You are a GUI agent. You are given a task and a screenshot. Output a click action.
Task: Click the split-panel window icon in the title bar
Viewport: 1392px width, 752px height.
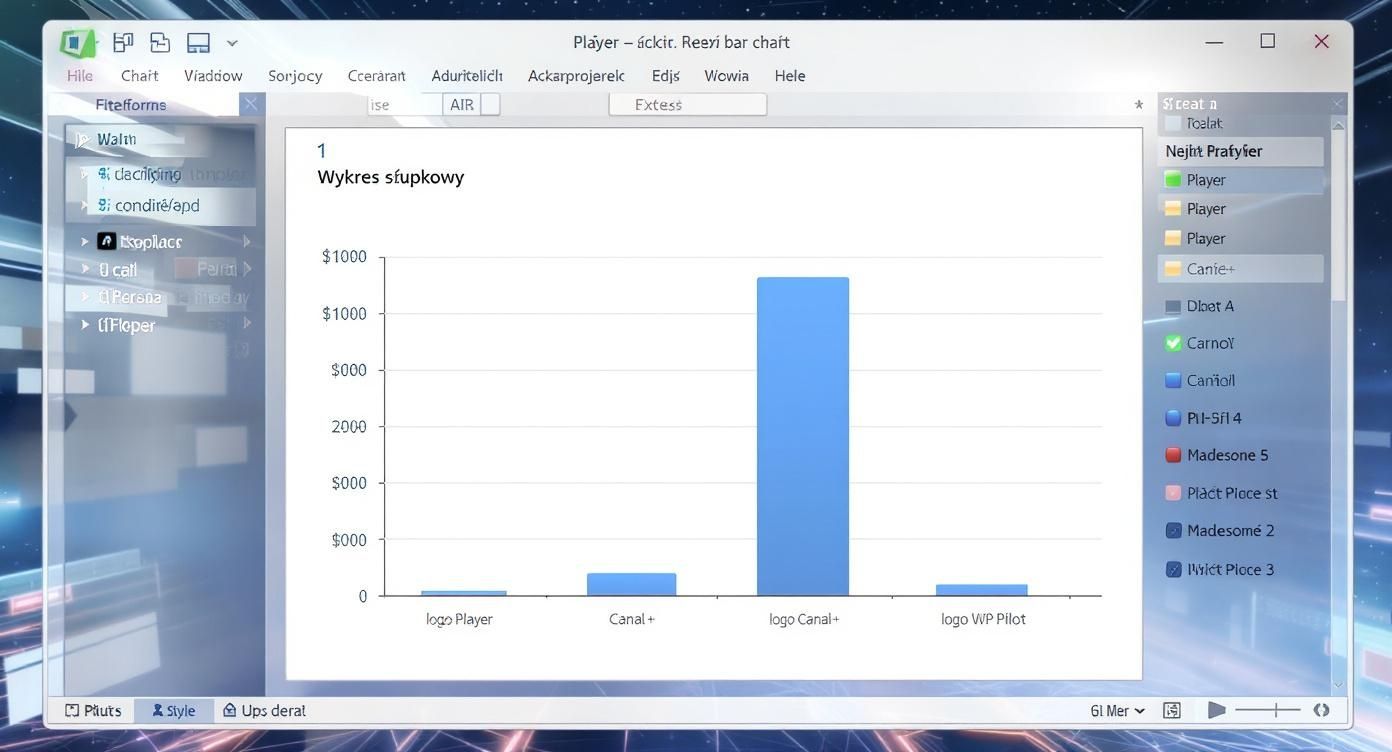(x=199, y=42)
